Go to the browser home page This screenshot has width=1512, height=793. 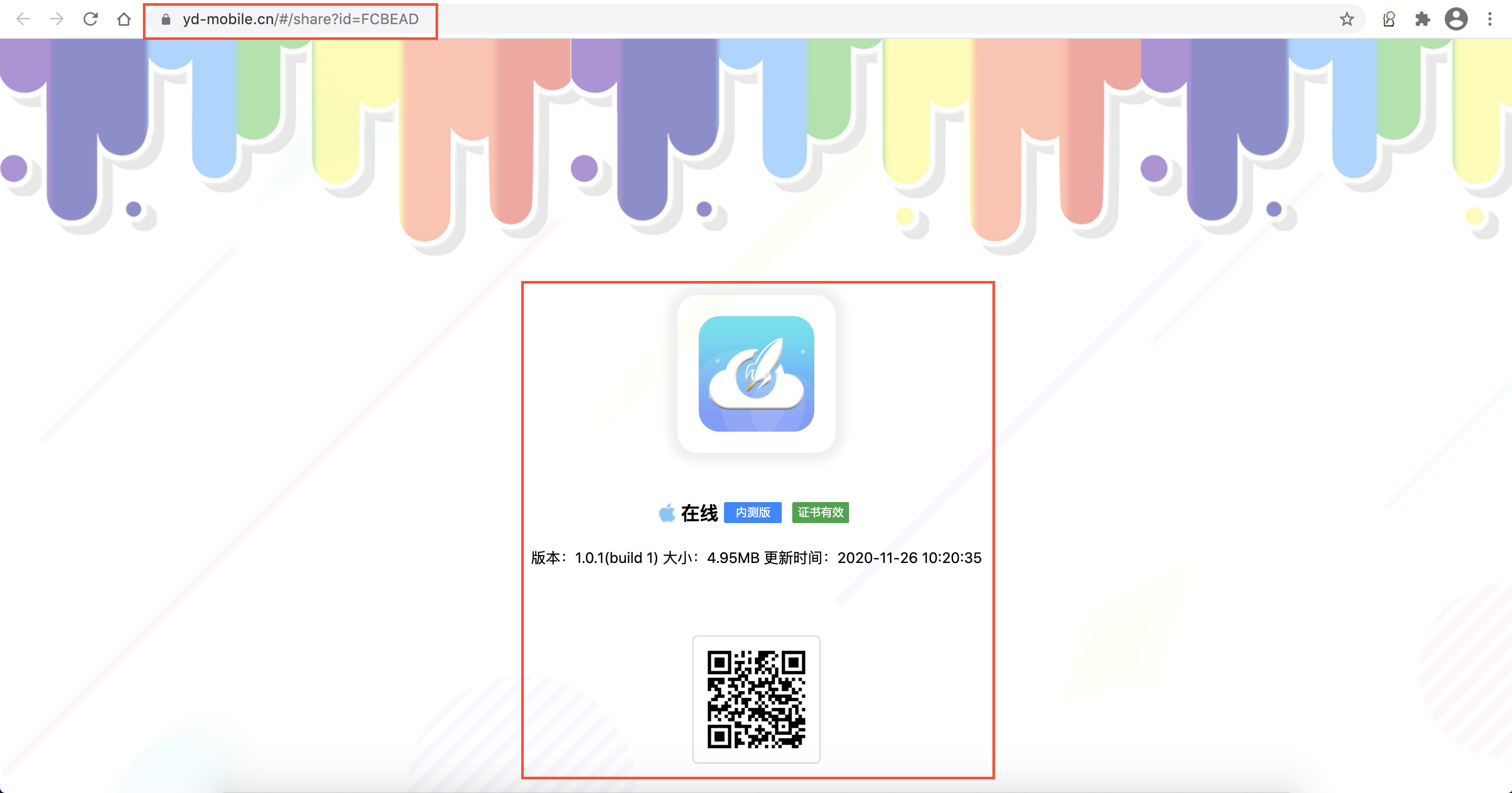coord(124,19)
